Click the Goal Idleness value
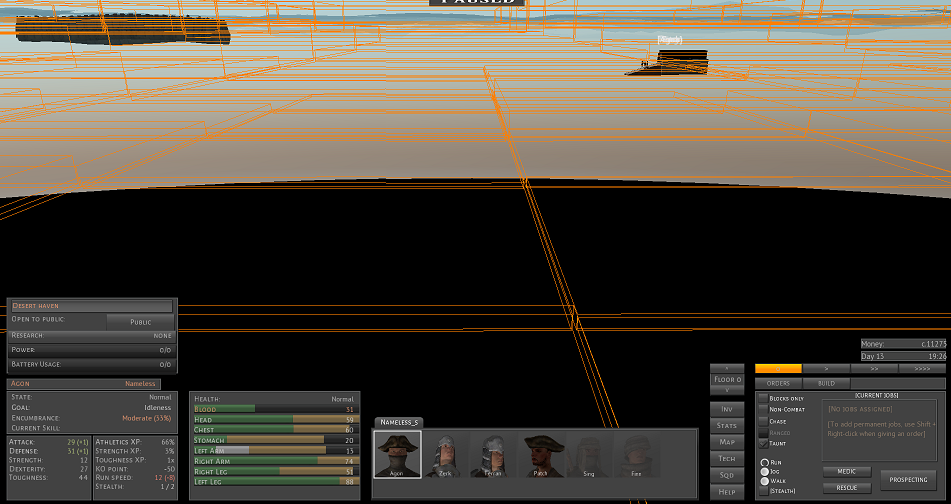This screenshot has width=951, height=504. click(158, 408)
